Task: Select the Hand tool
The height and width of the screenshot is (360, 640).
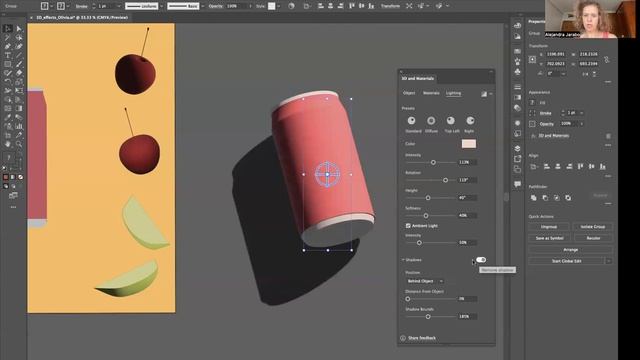Action: (8, 144)
